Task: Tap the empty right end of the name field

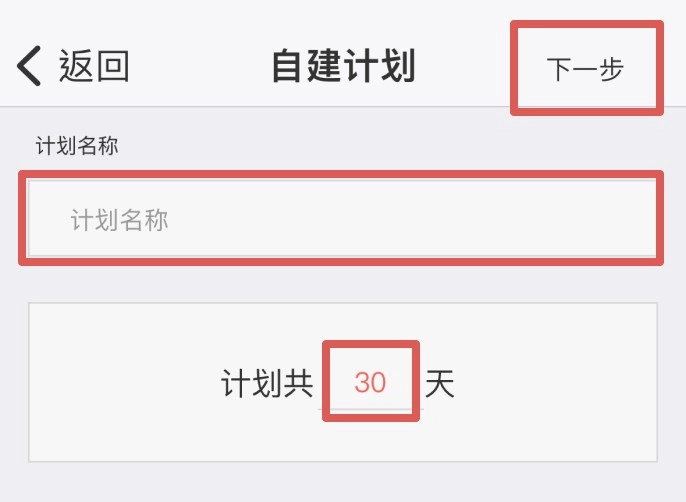Action: tap(600, 219)
